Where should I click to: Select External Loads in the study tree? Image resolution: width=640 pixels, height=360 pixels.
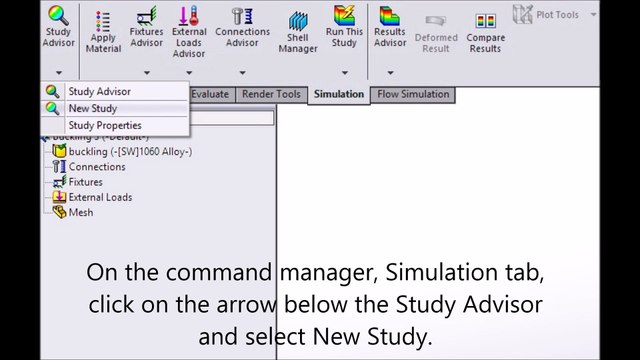click(x=100, y=197)
